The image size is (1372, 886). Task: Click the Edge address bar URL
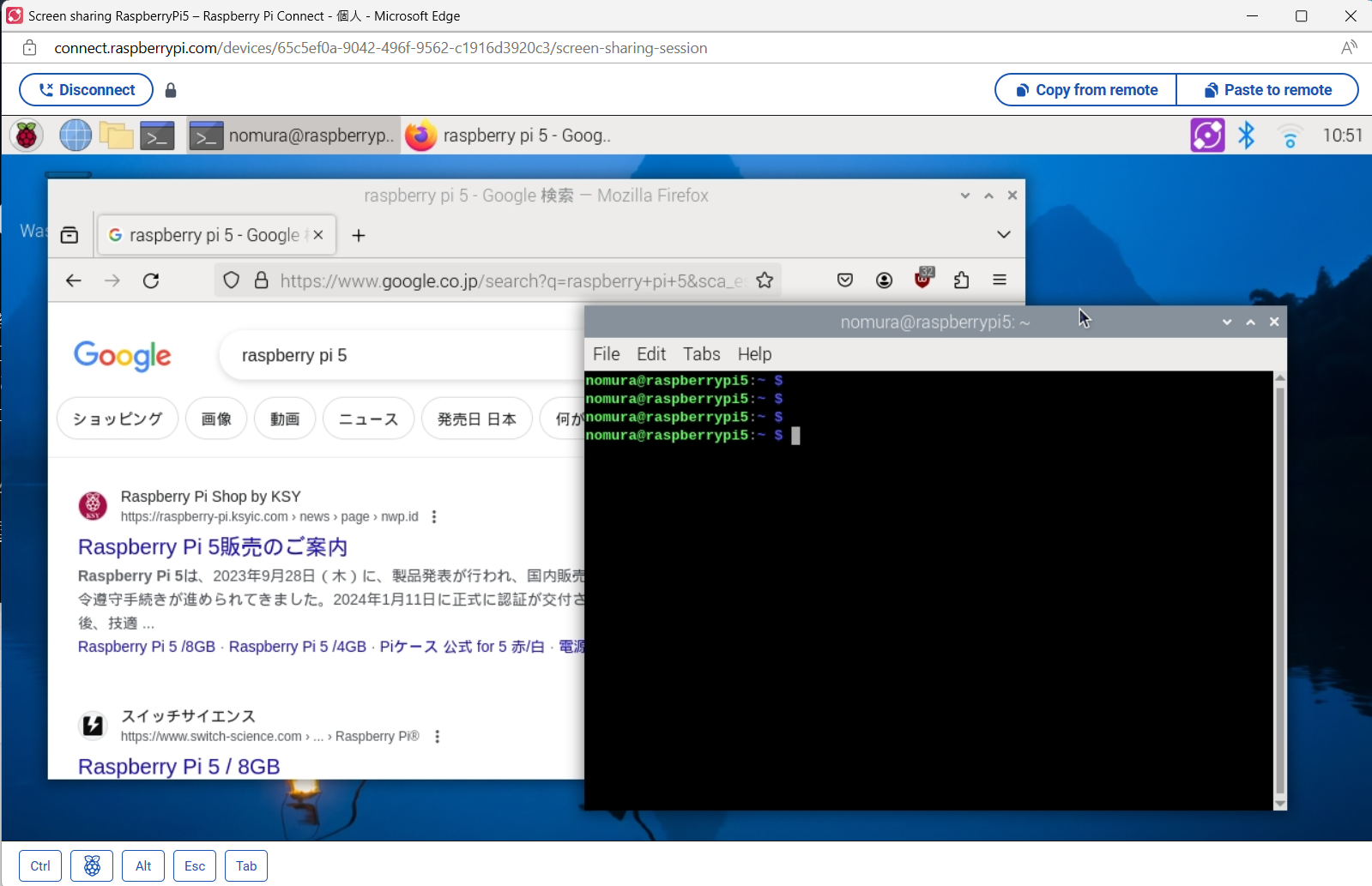381,48
